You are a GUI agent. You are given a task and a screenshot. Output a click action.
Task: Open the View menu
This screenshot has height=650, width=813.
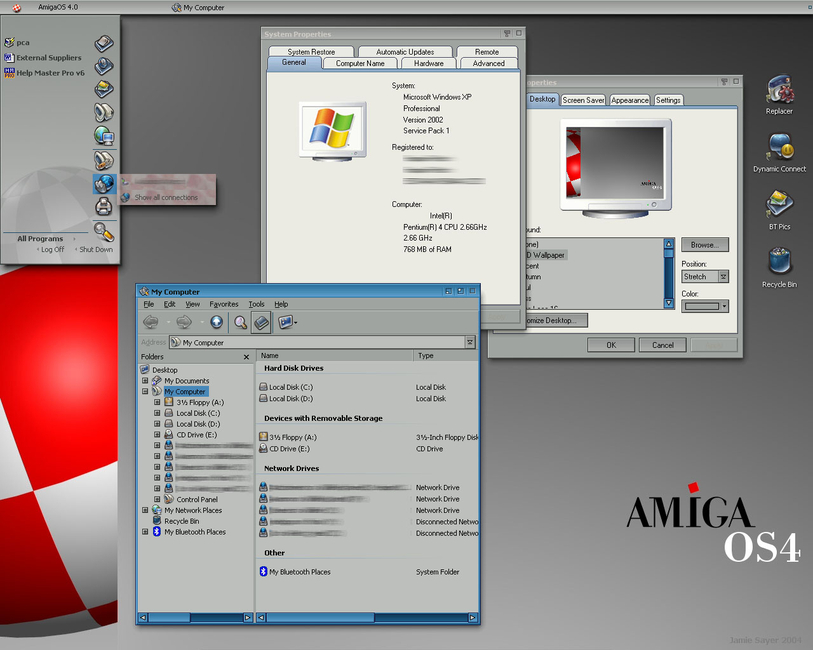point(192,304)
